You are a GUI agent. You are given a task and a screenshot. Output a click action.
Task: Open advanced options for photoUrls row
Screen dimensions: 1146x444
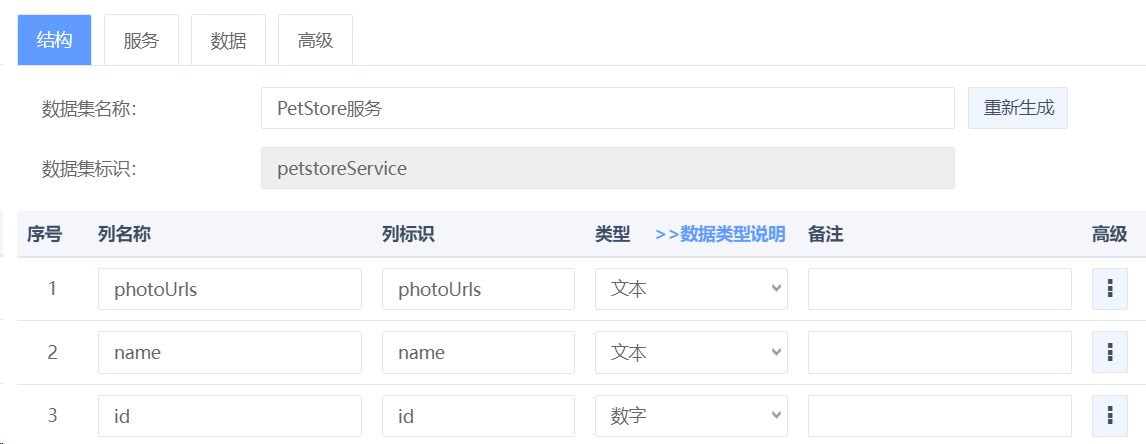coord(1109,289)
